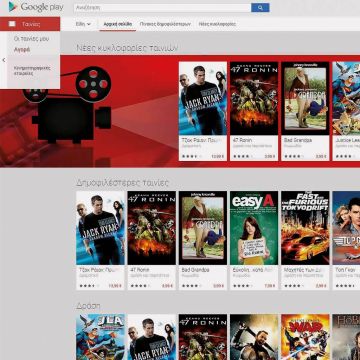
Task: Click star rating under Top Gun card
Action: (x=344, y=286)
